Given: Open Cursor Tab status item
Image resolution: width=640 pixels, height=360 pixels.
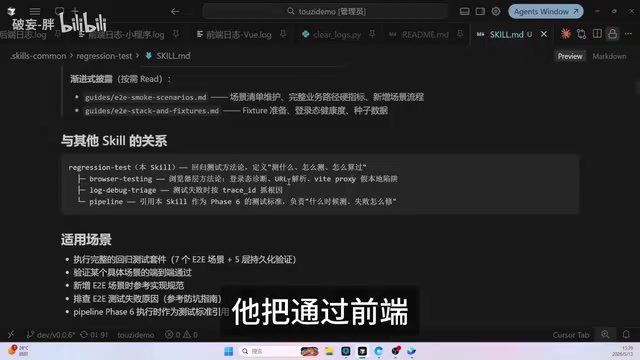Looking at the screenshot, I should coord(571,335).
